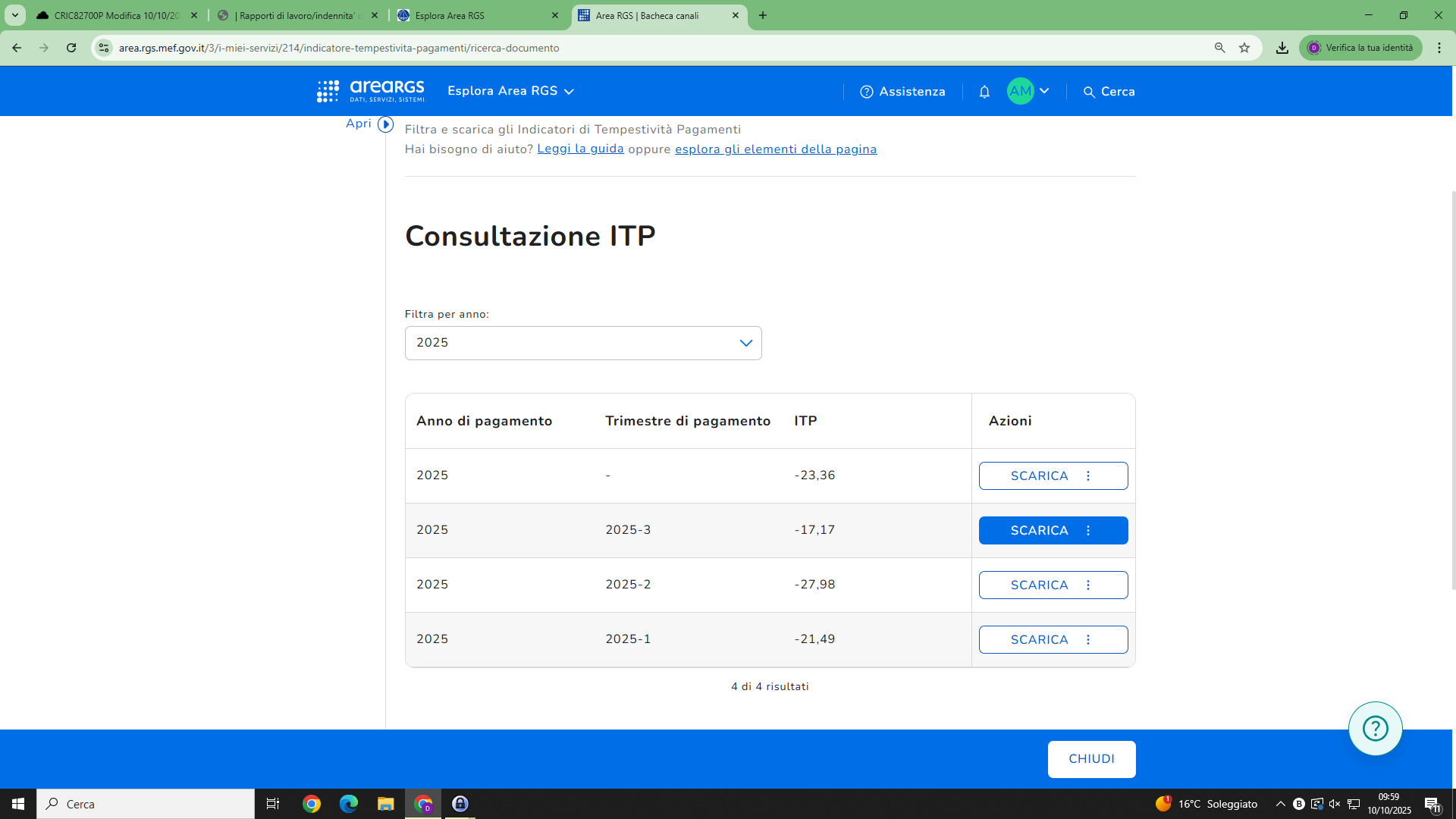Click the Apri sidebar arrow icon
Viewport: 1456px width, 819px height.
(x=385, y=124)
